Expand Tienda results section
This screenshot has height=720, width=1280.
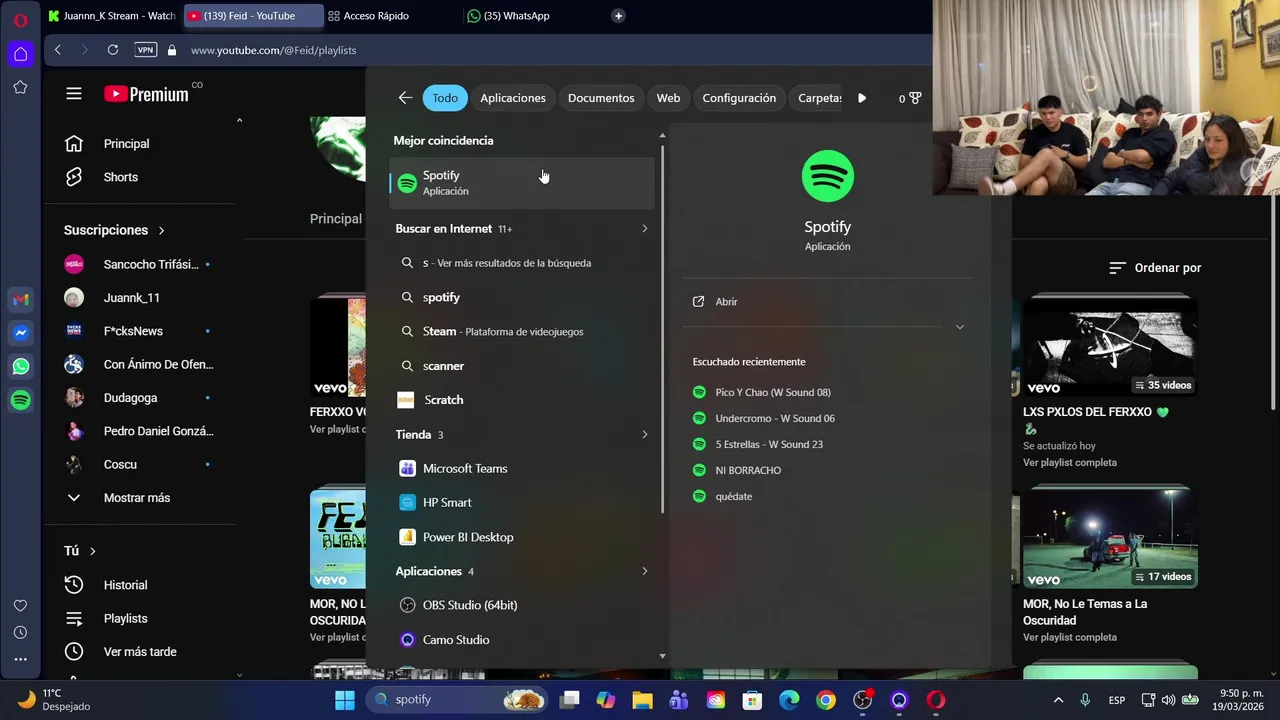coord(644,435)
